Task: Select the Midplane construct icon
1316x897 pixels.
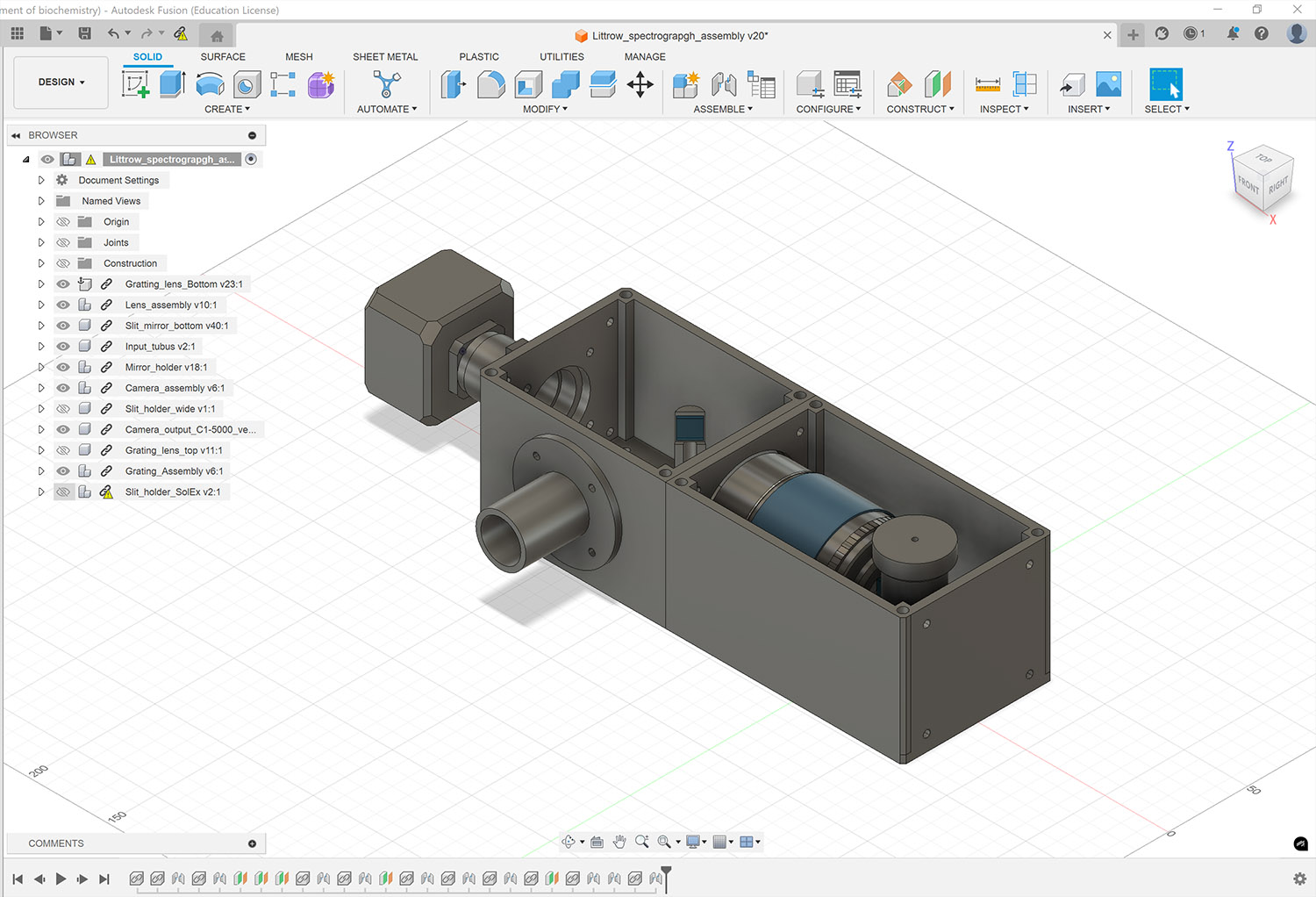Action: click(x=937, y=84)
